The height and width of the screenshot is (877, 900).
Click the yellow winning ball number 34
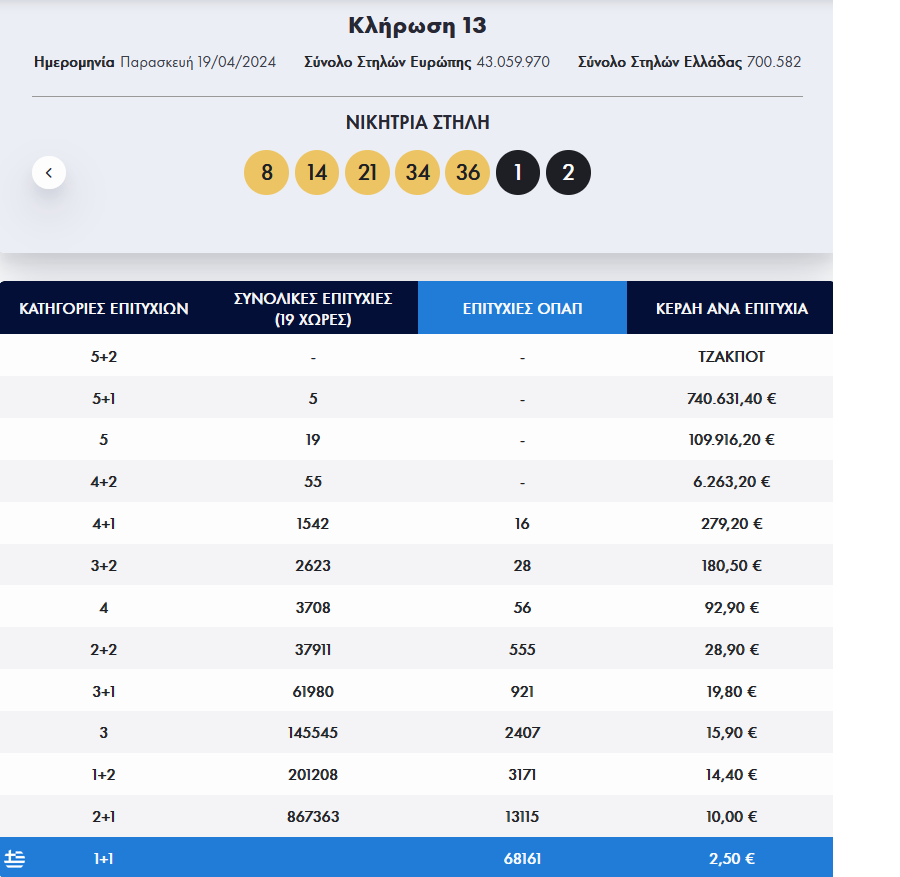point(417,173)
